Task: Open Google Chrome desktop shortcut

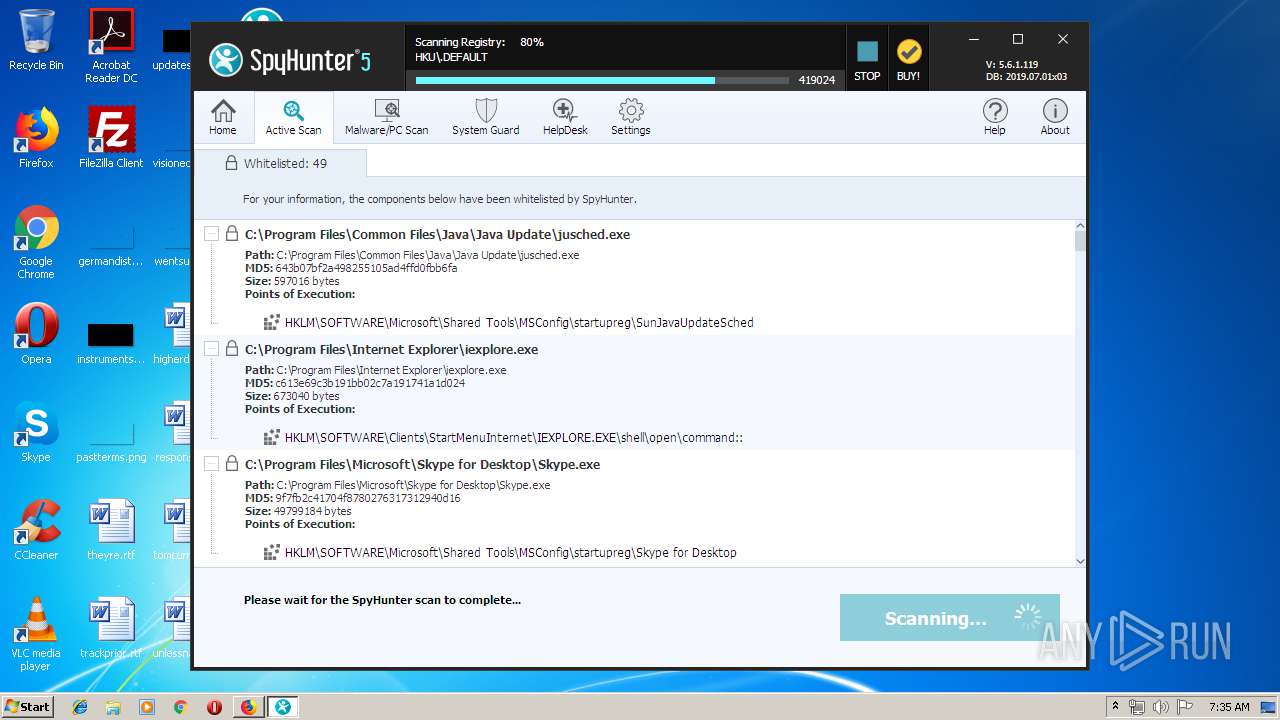Action: point(36,242)
